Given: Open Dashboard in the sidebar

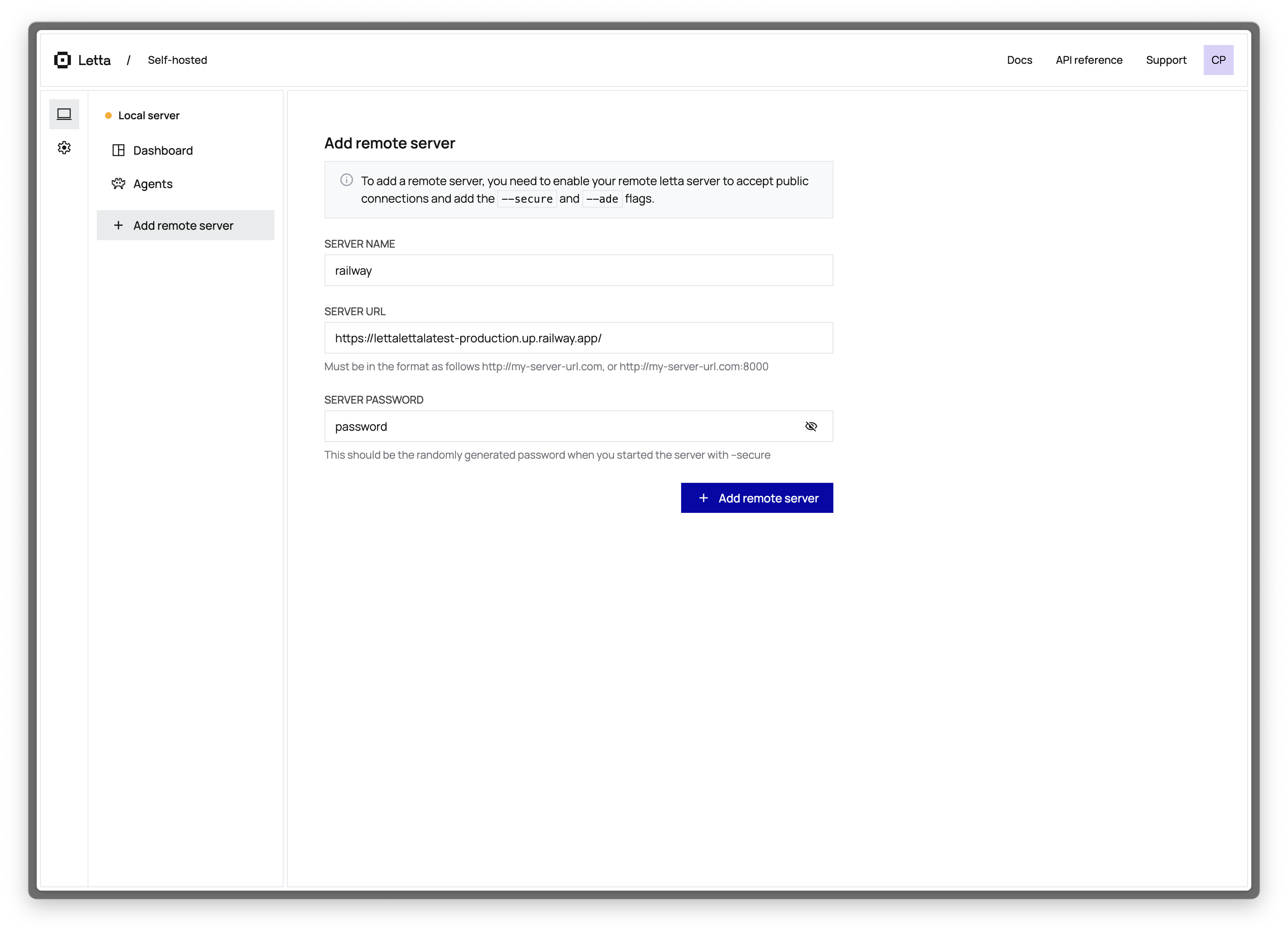Looking at the screenshot, I should pos(163,151).
